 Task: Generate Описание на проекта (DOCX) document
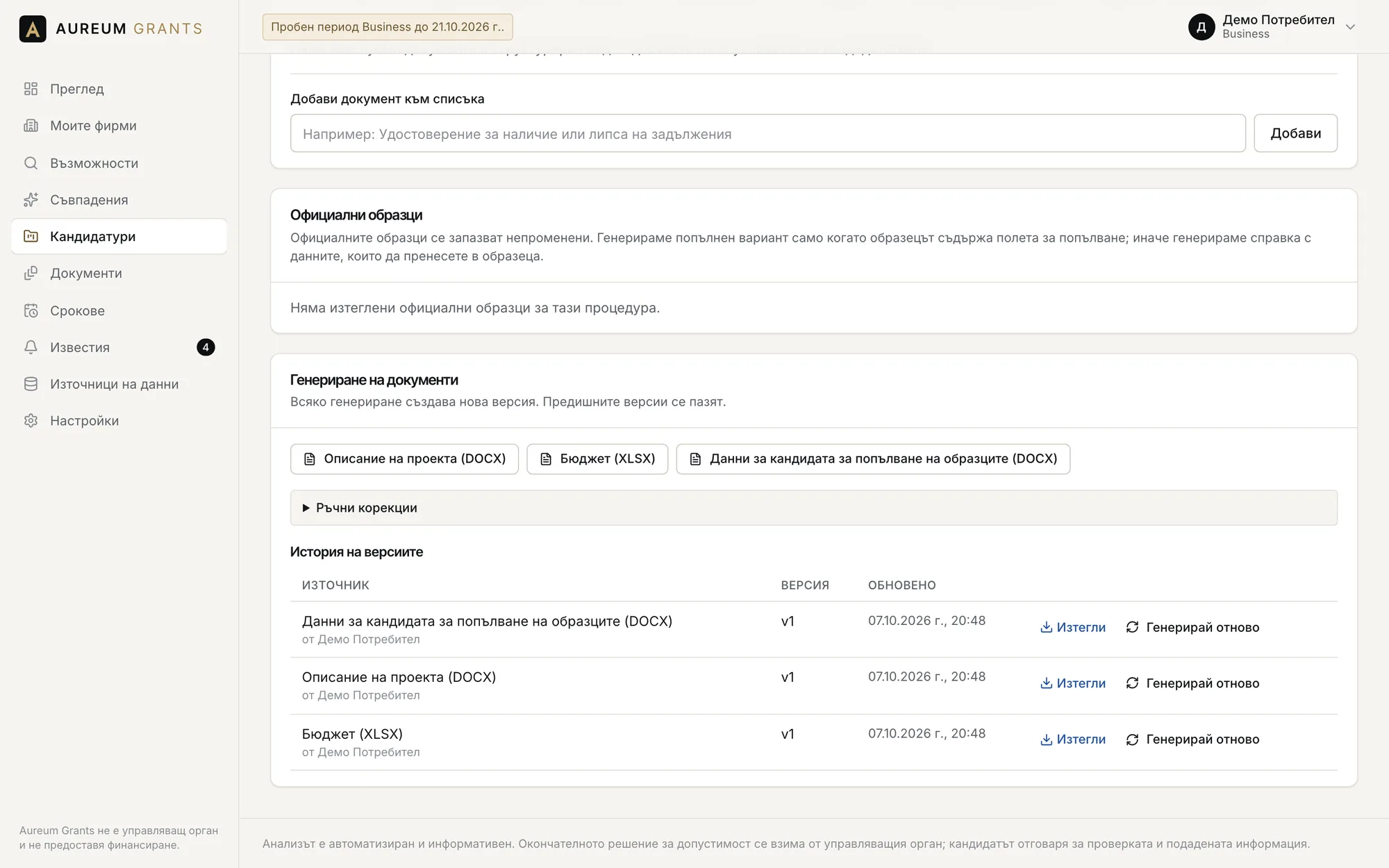(x=404, y=459)
